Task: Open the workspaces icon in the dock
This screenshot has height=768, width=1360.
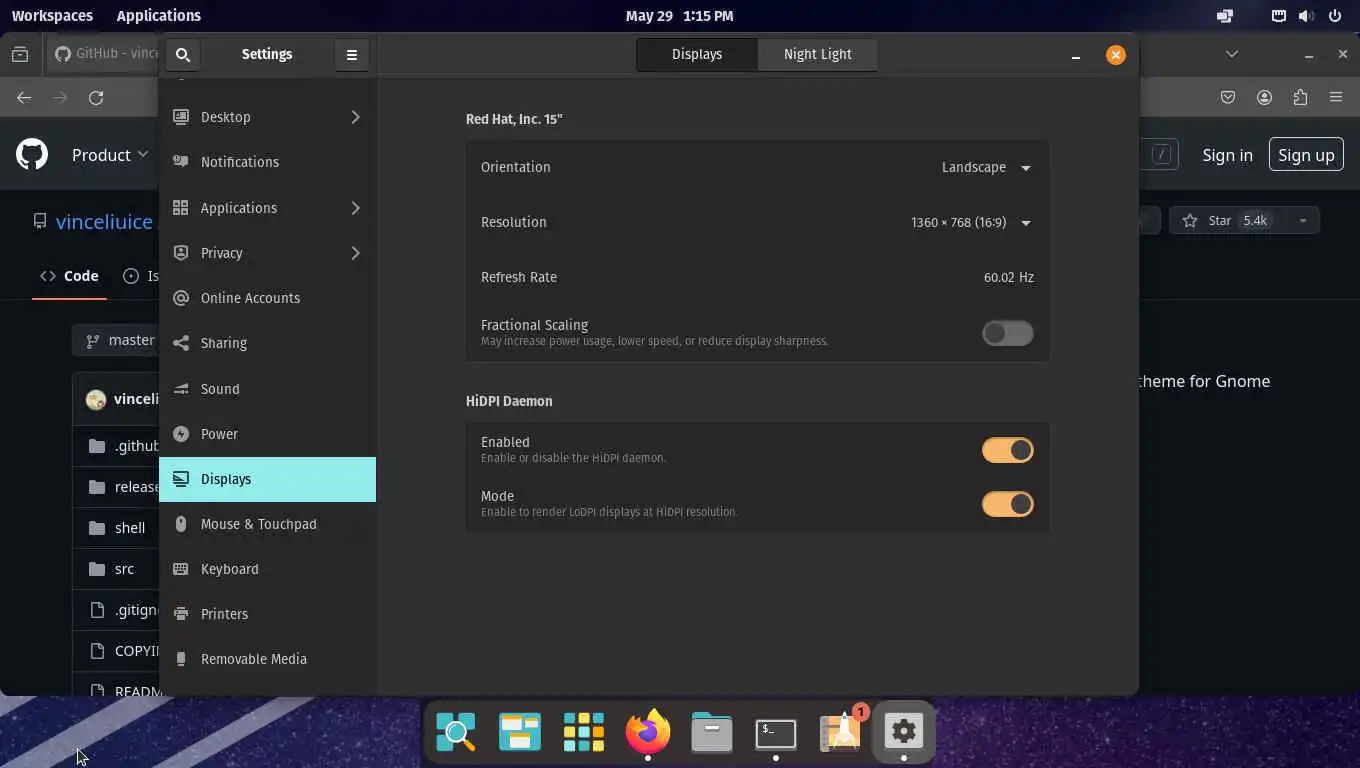Action: pyautogui.click(x=520, y=732)
